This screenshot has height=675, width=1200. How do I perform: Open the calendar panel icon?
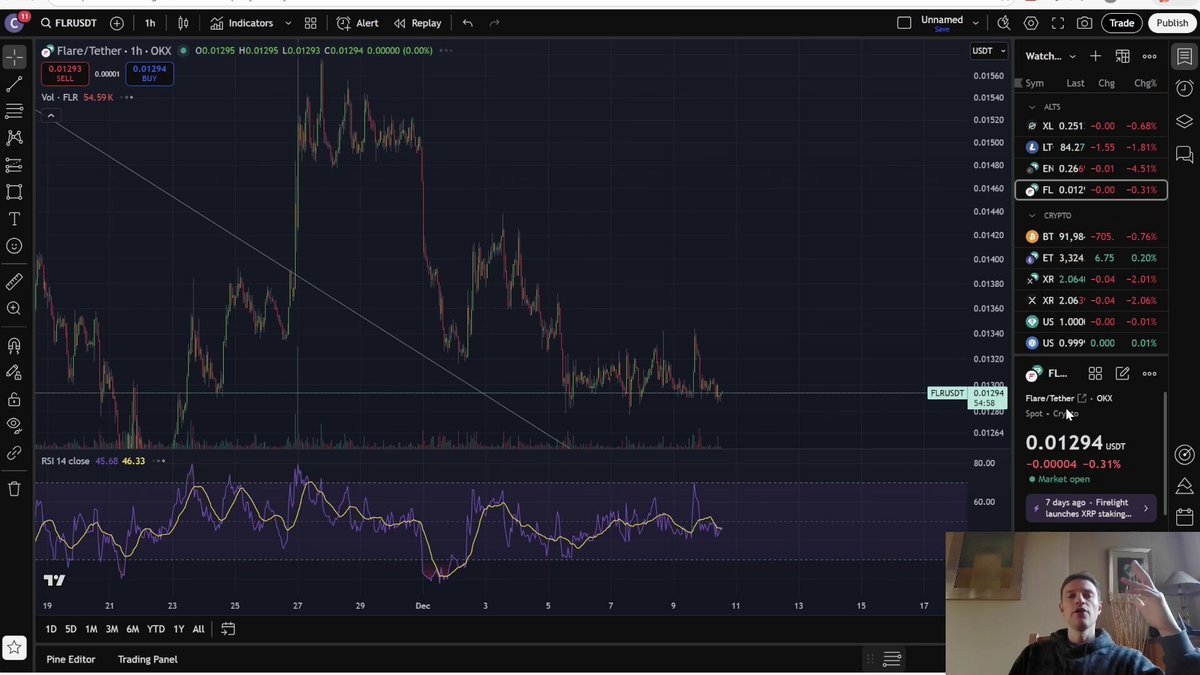pyautogui.click(x=1184, y=517)
